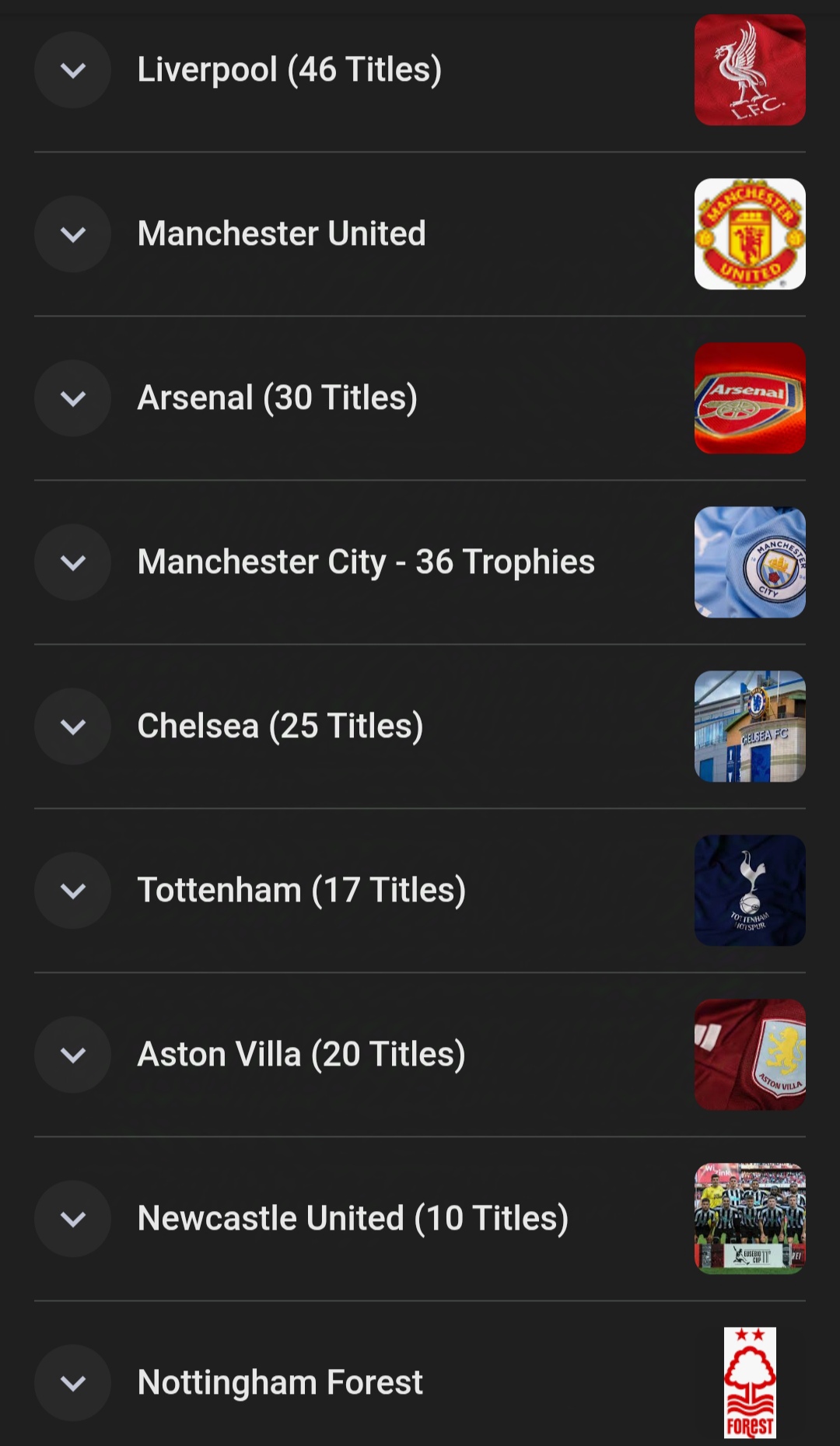Open the Newcastle United team photo

coord(750,1219)
